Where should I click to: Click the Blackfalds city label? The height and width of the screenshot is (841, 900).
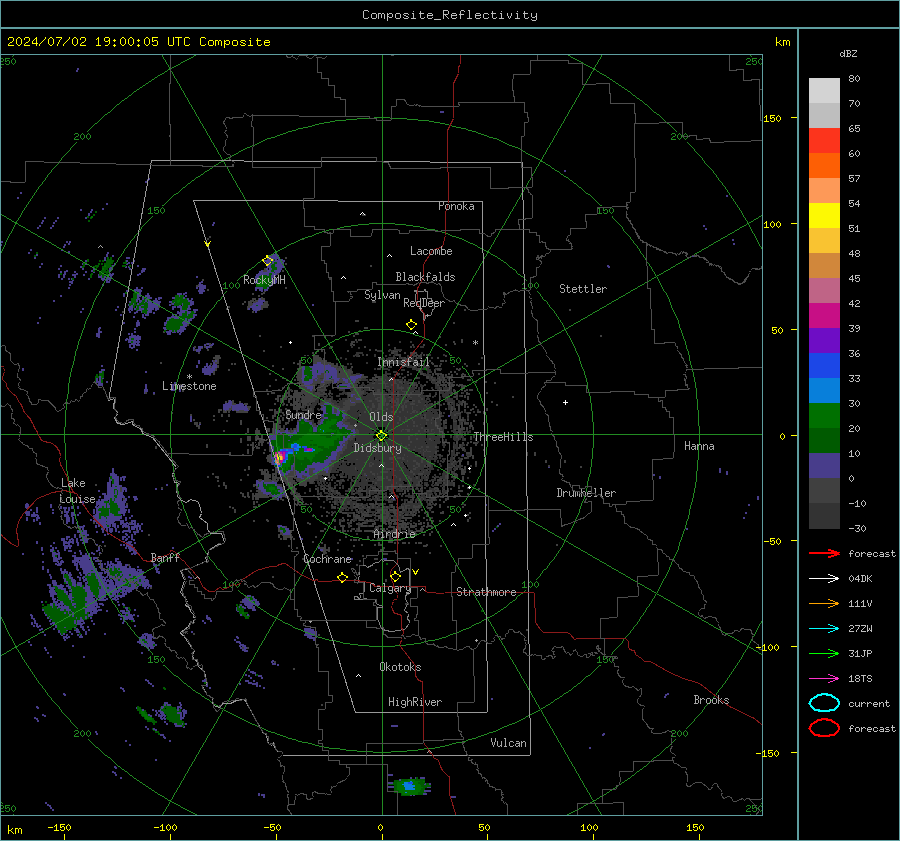coord(425,277)
